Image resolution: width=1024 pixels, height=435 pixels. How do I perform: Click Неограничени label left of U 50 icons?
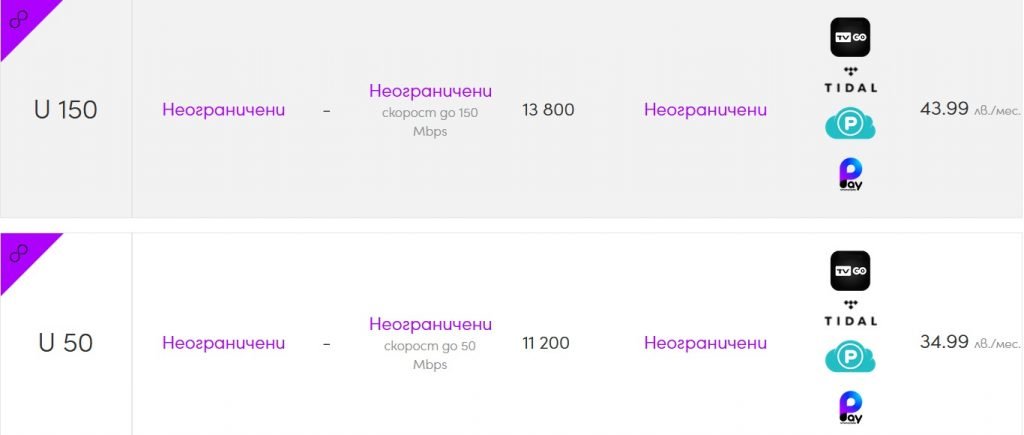705,343
